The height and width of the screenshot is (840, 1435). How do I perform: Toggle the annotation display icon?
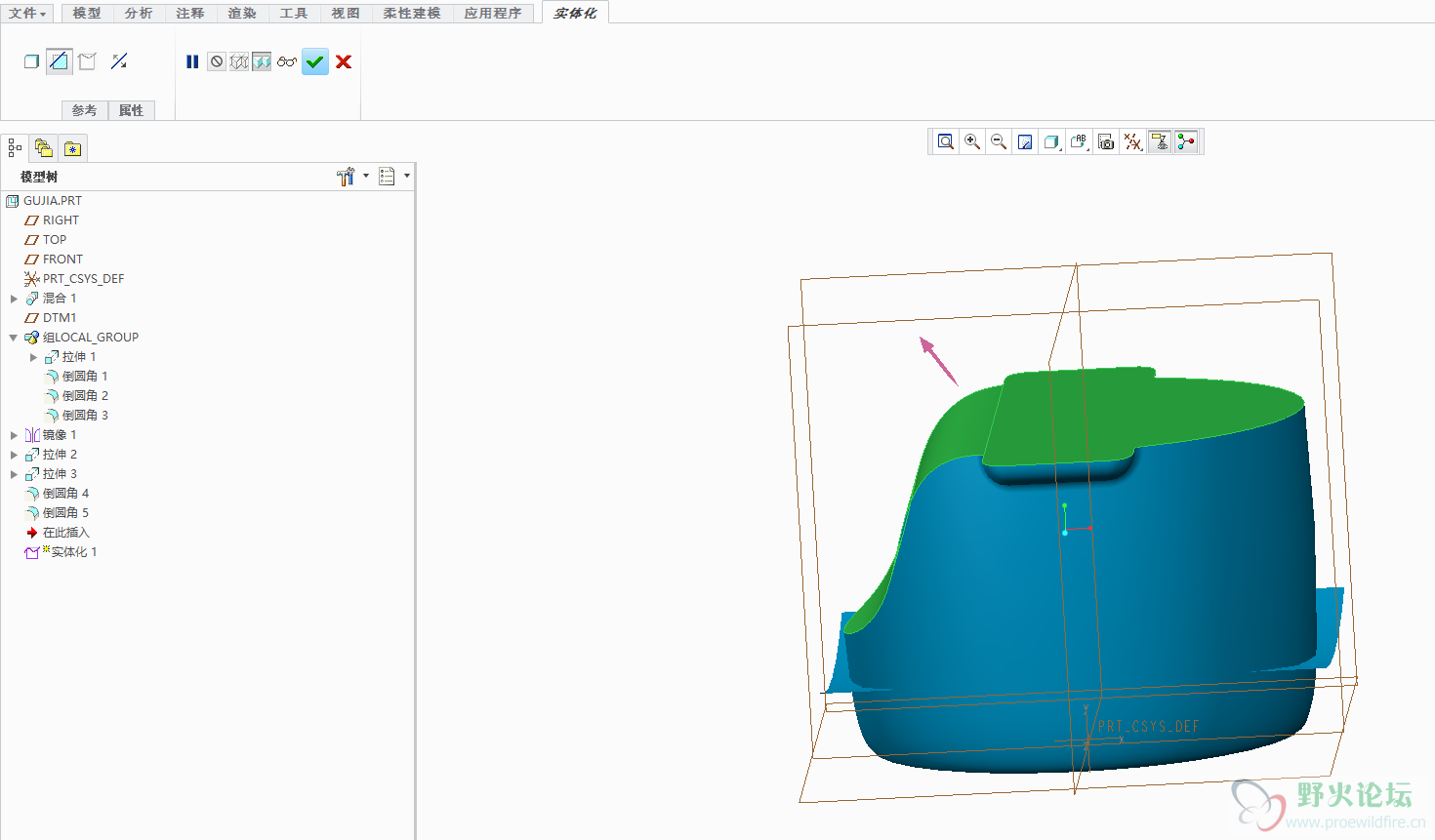click(x=1160, y=141)
